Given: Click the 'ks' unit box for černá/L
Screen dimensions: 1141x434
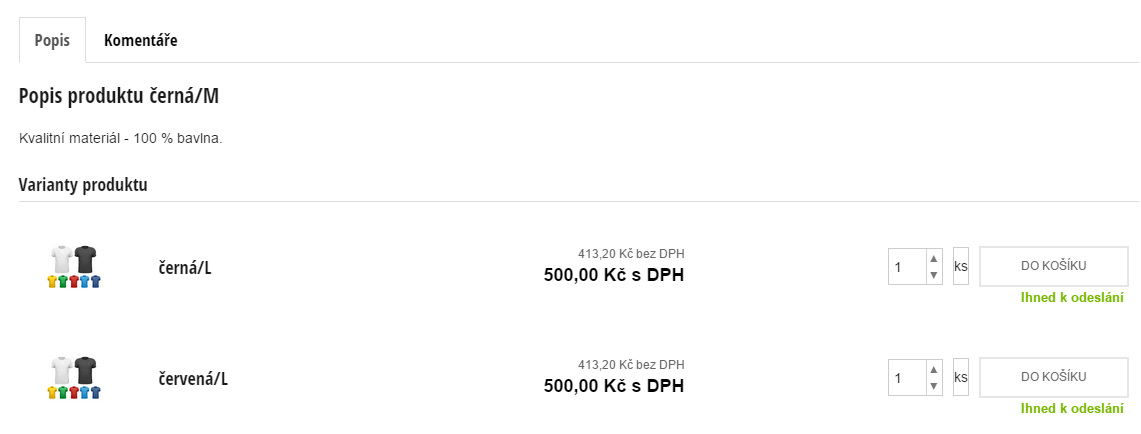Looking at the screenshot, I should (x=961, y=267).
